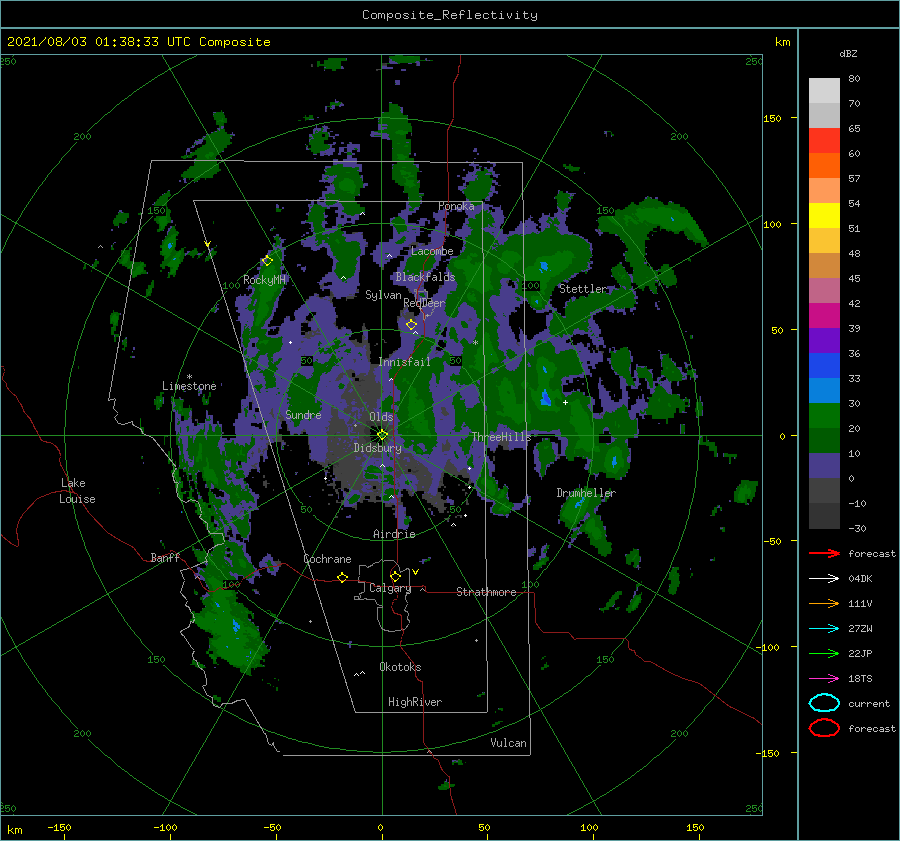This screenshot has height=841, width=900.
Task: Click the Innisfail city label
Action: click(404, 362)
